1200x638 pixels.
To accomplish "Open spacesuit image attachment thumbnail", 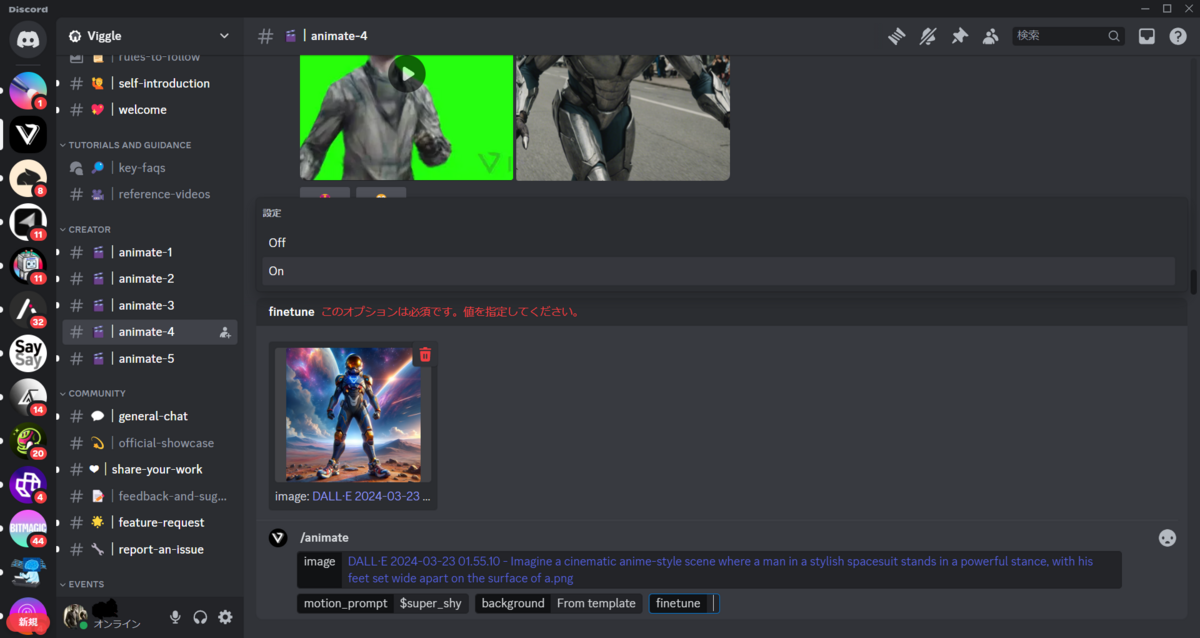I will click(x=353, y=414).
